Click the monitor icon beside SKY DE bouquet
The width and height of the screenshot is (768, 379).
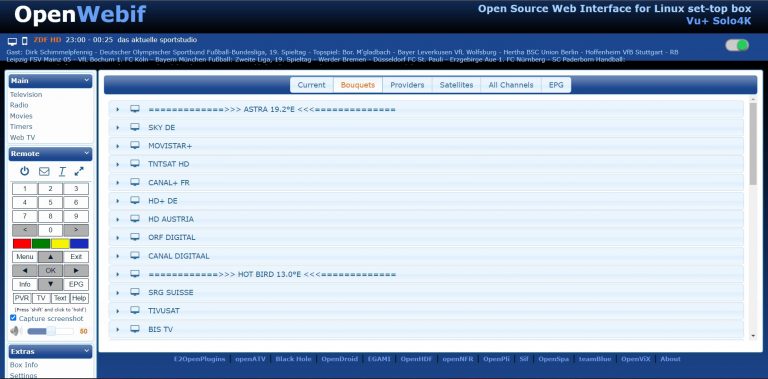[x=135, y=127]
